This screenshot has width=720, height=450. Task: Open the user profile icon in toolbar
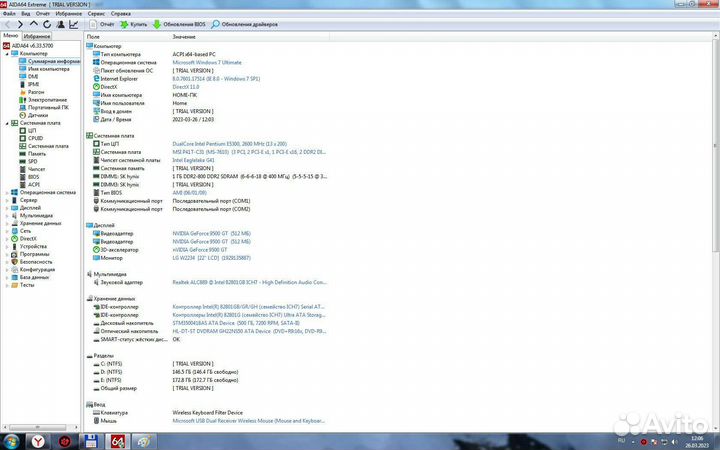pos(61,24)
